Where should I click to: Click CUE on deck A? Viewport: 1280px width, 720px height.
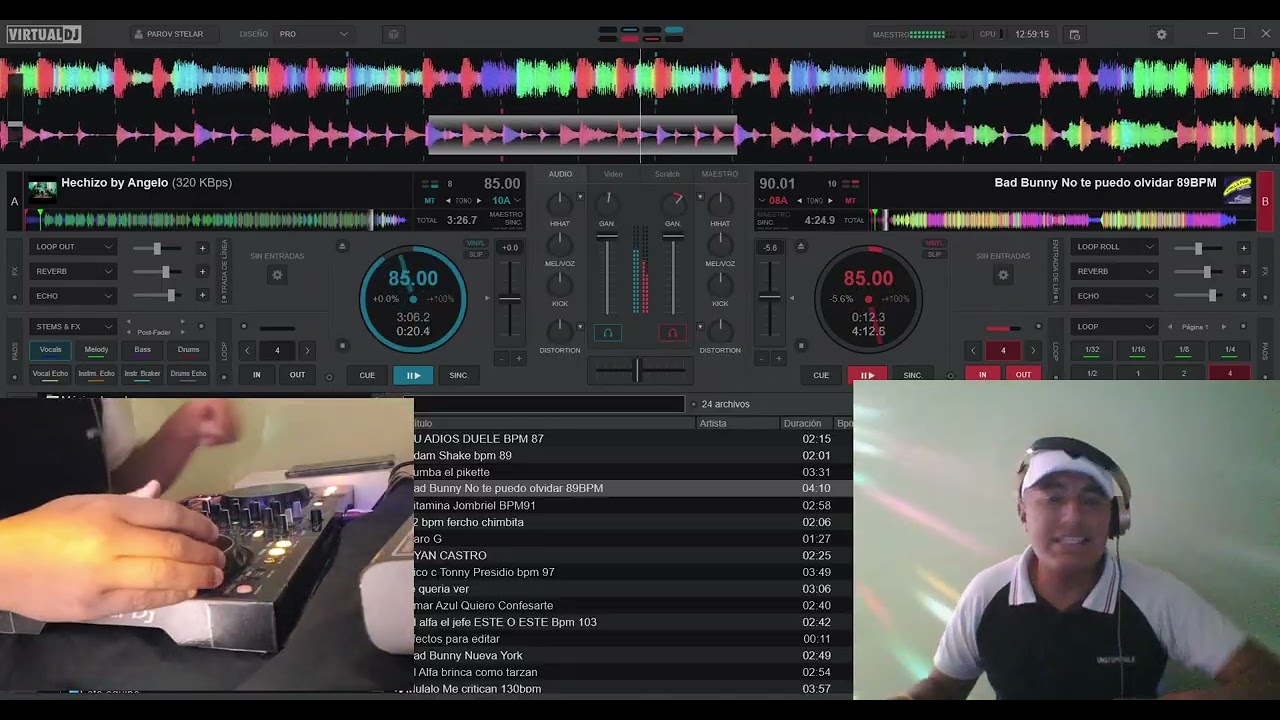(367, 375)
